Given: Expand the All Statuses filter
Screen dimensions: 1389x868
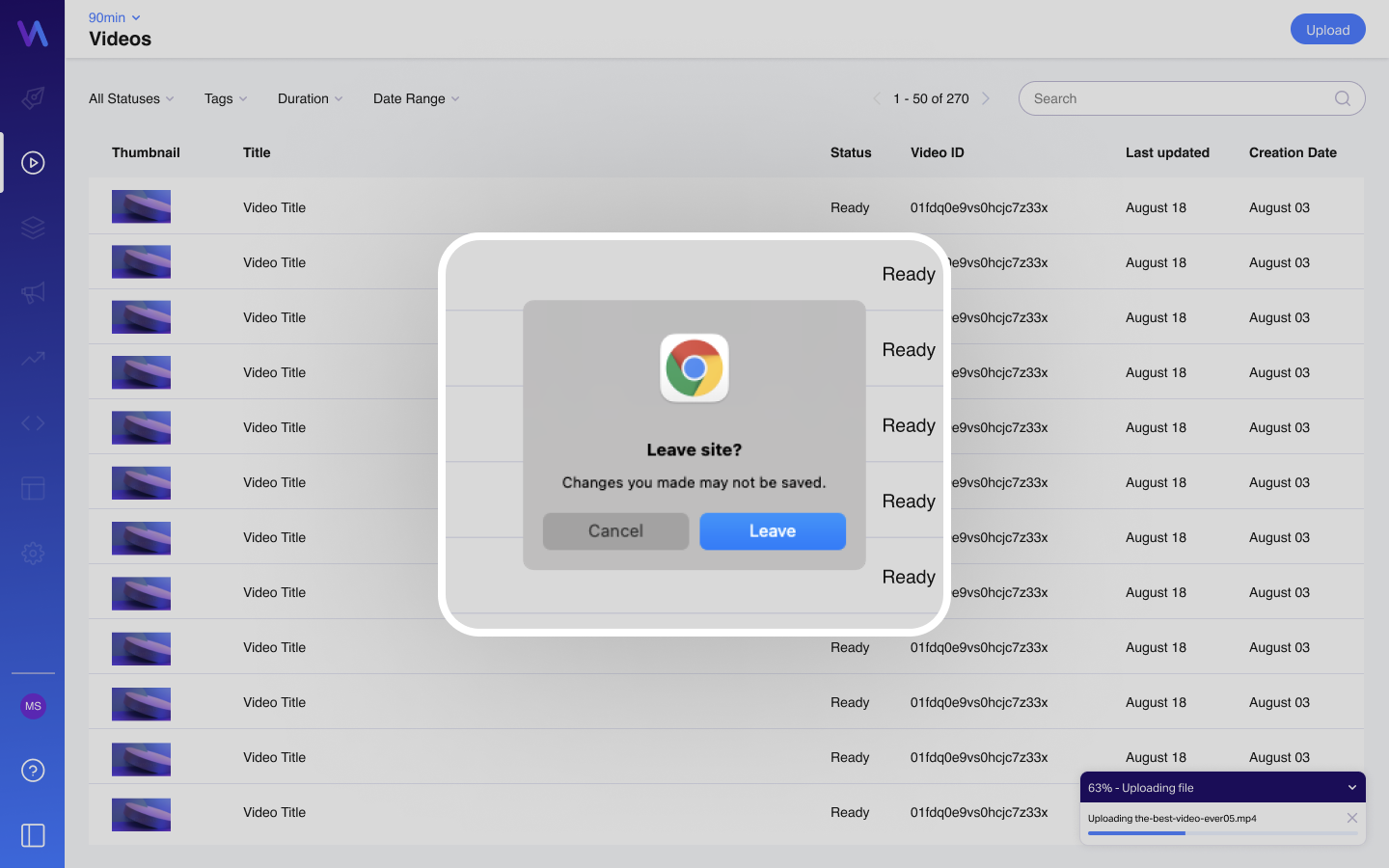Looking at the screenshot, I should pyautogui.click(x=131, y=98).
